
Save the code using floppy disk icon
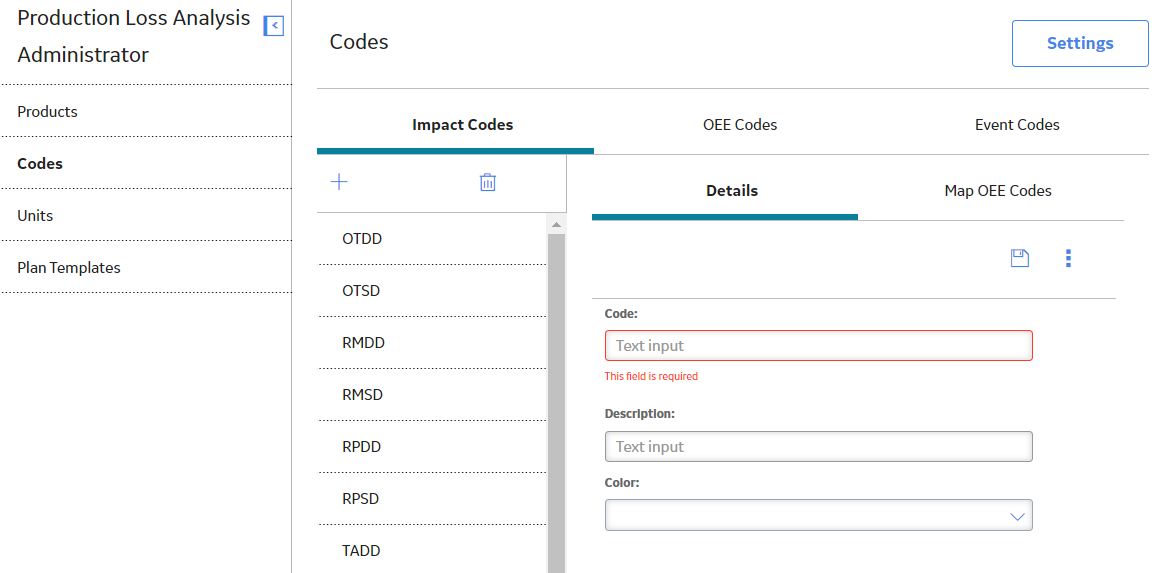(x=1020, y=258)
